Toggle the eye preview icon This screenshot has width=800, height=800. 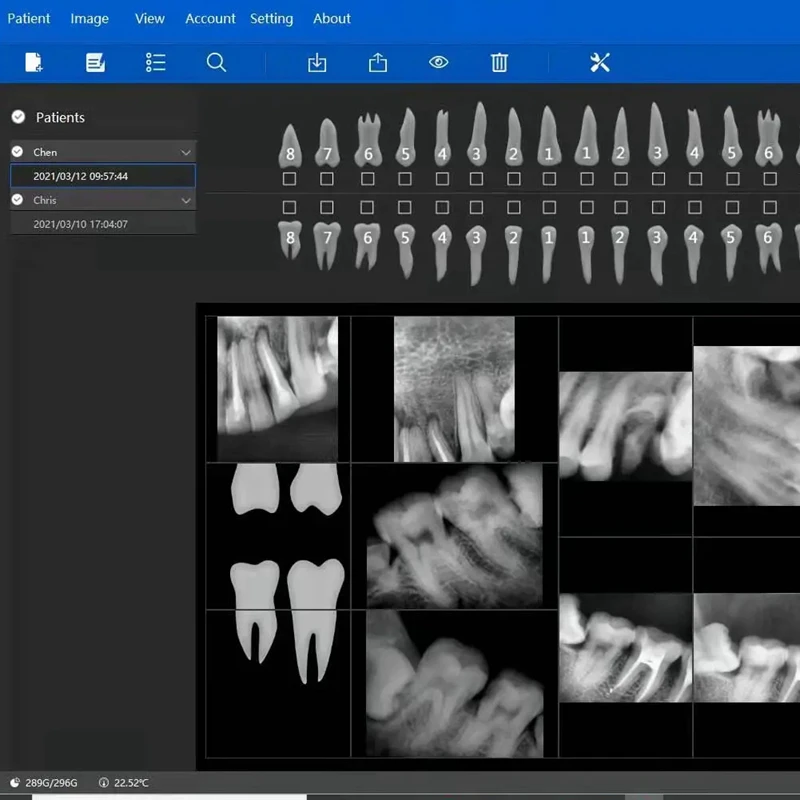point(438,63)
